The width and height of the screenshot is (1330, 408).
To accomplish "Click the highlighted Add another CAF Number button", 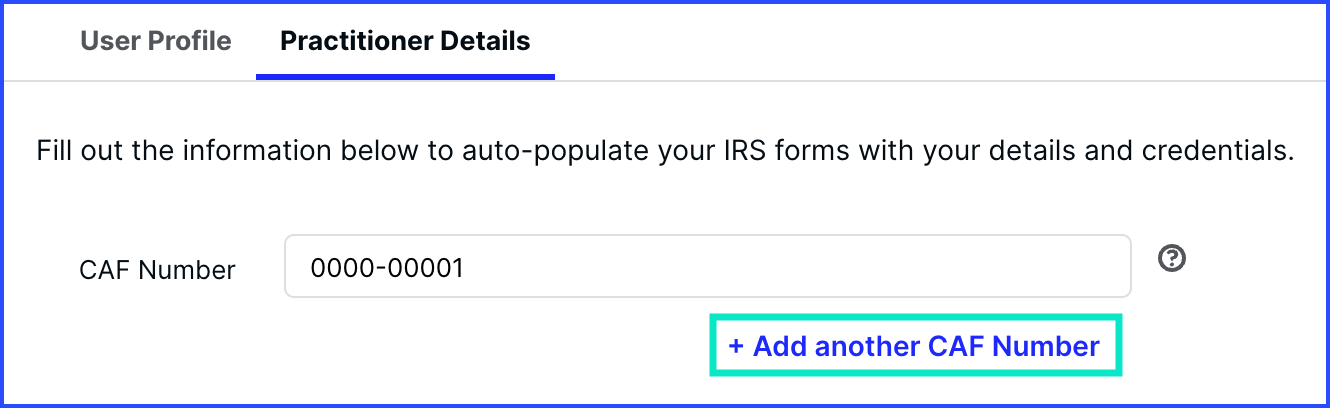I will click(x=914, y=346).
